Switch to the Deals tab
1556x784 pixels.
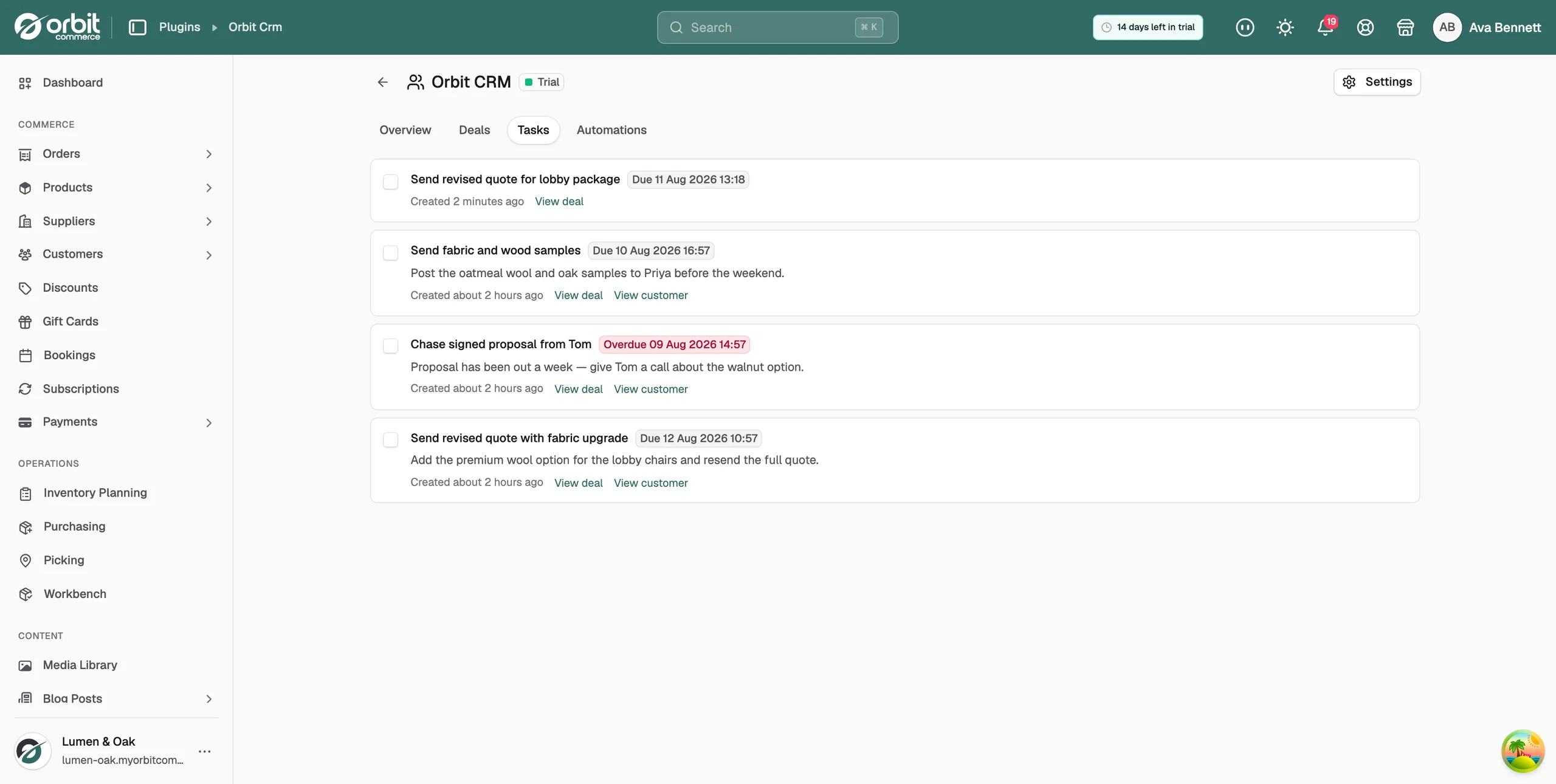tap(474, 130)
